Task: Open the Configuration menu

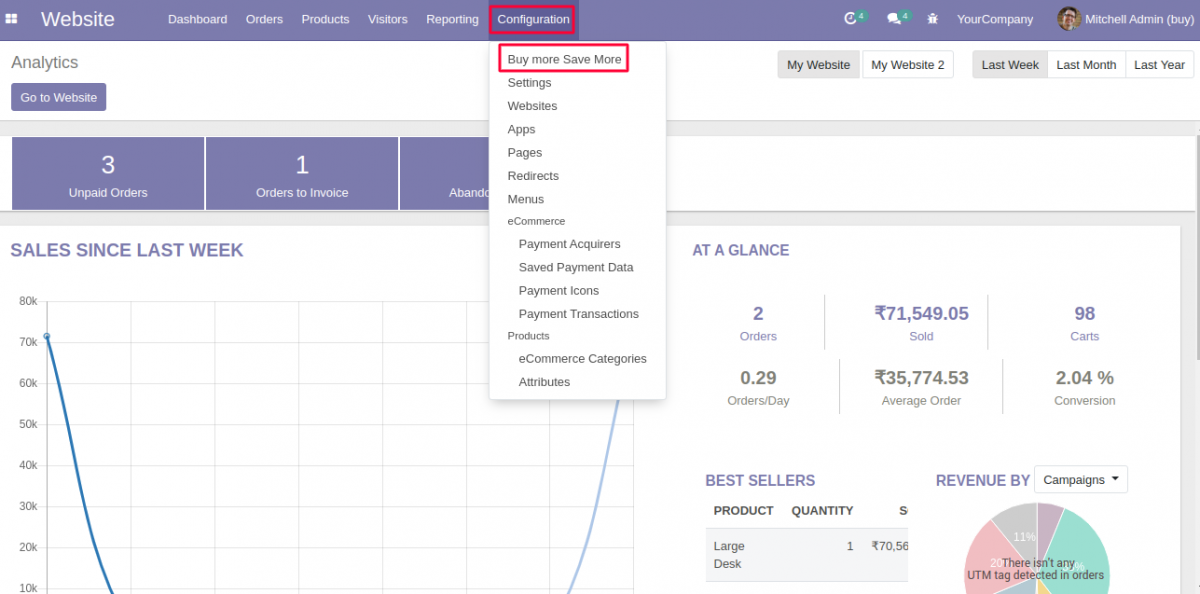Action: point(533,19)
